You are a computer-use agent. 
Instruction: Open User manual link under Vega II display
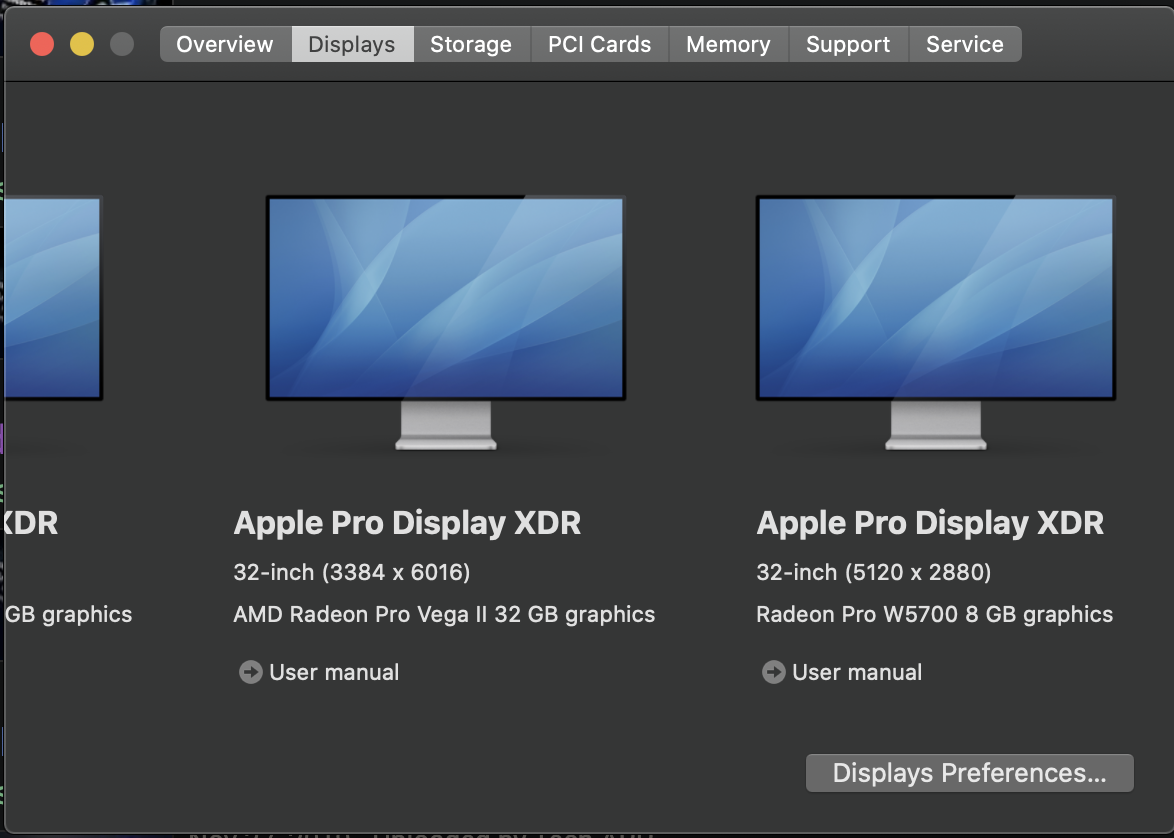click(334, 672)
